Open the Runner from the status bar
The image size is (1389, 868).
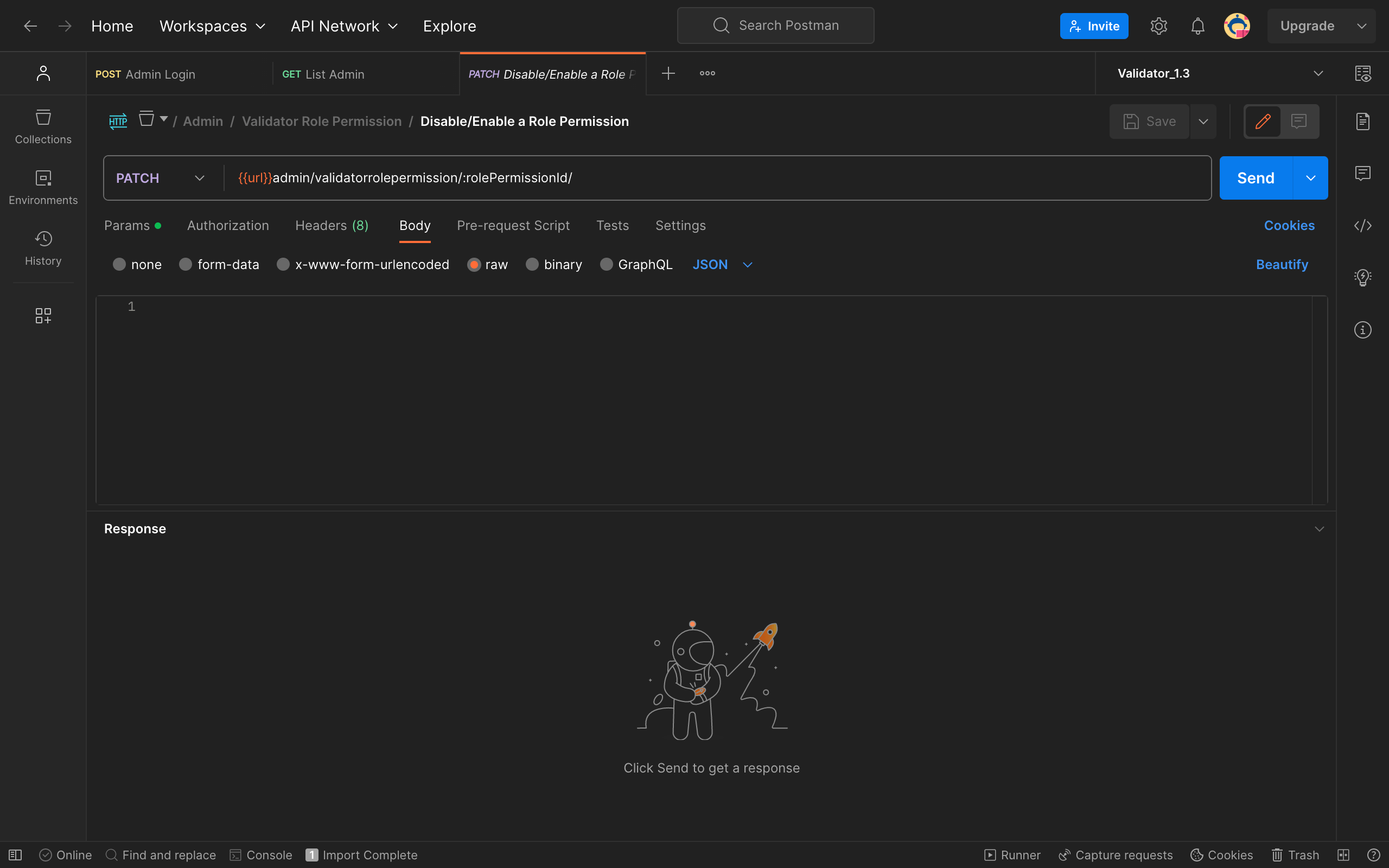[1012, 855]
